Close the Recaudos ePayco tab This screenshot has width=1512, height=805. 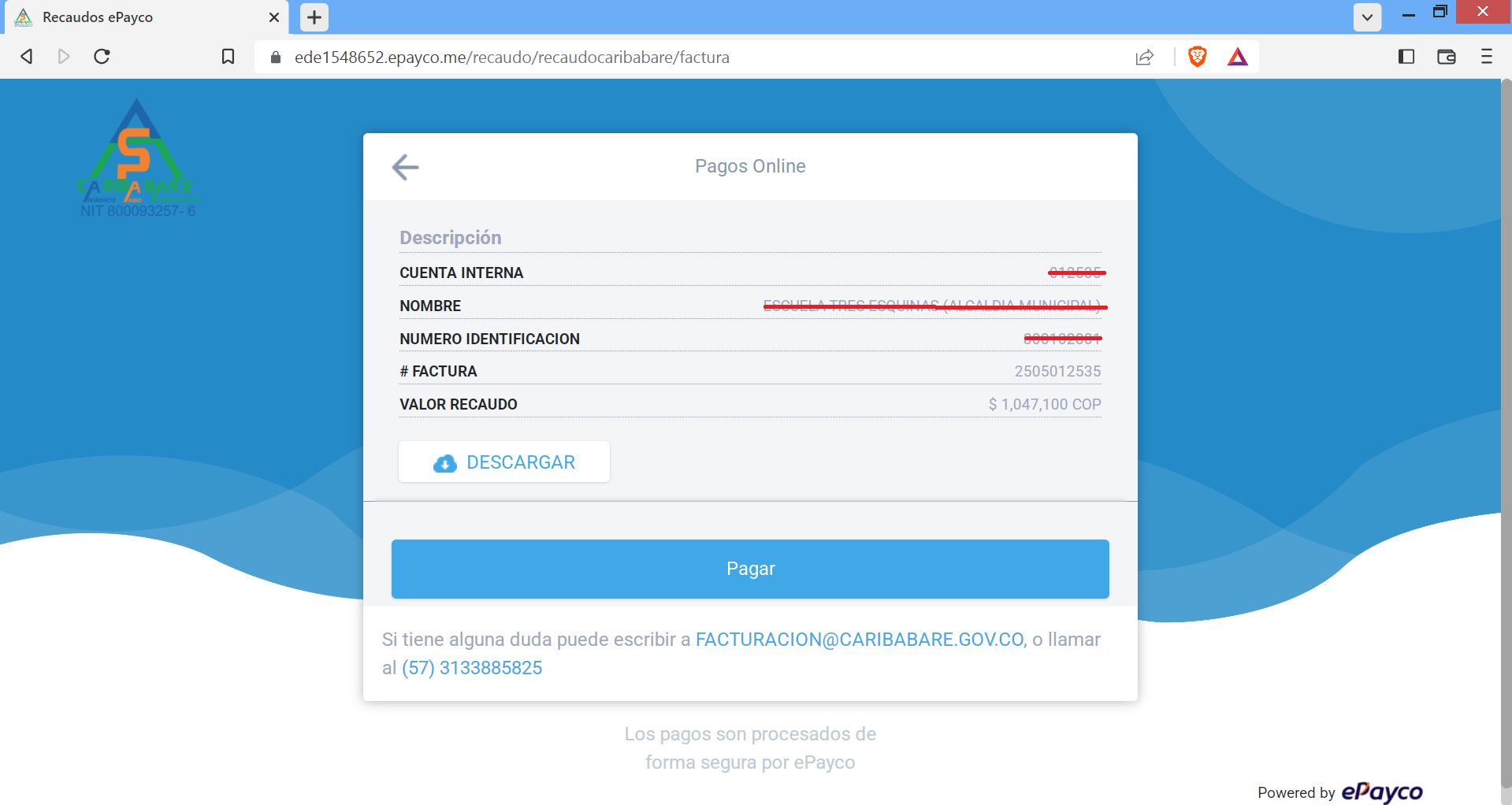pos(274,17)
